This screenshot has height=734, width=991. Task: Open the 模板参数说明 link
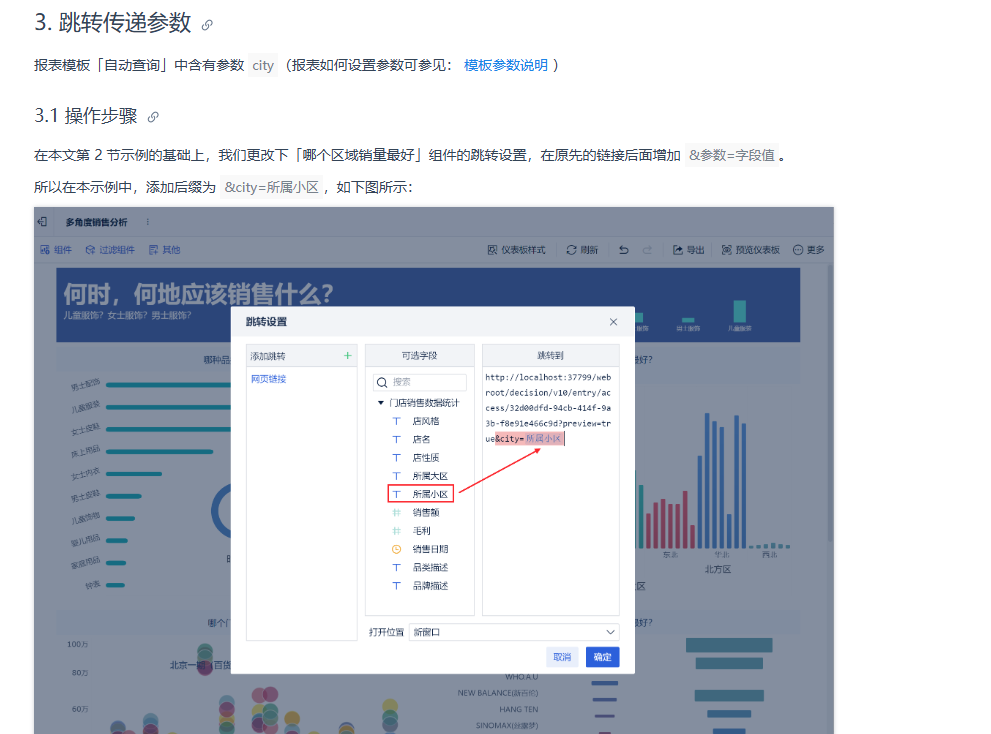(x=506, y=65)
